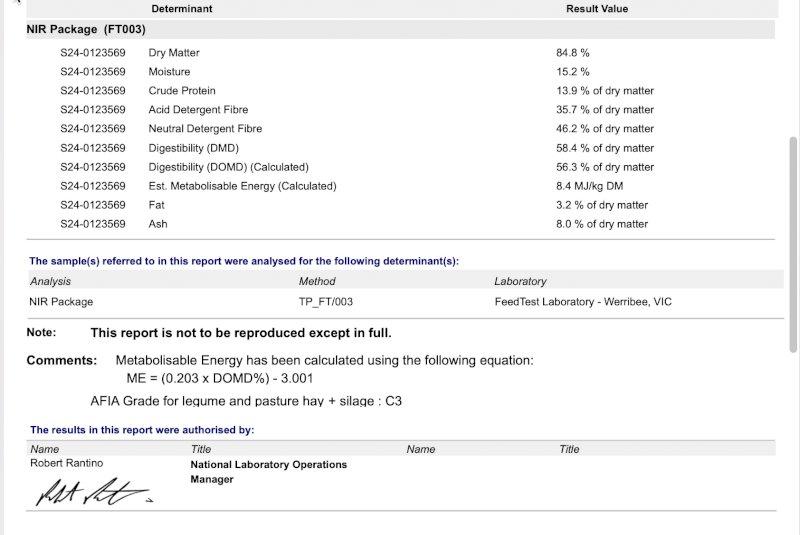Image resolution: width=800 pixels, height=535 pixels.
Task: Click the 'Moisture' determinant label
Action: click(169, 71)
